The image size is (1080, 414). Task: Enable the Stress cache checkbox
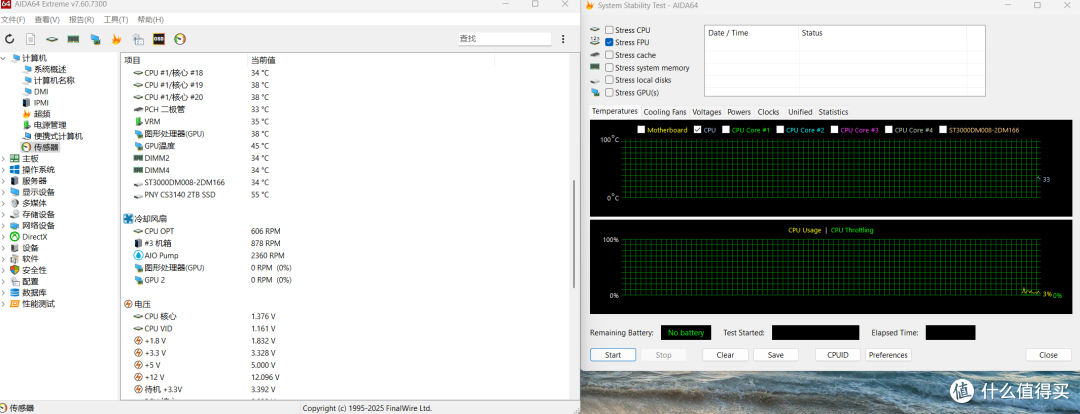[609, 55]
